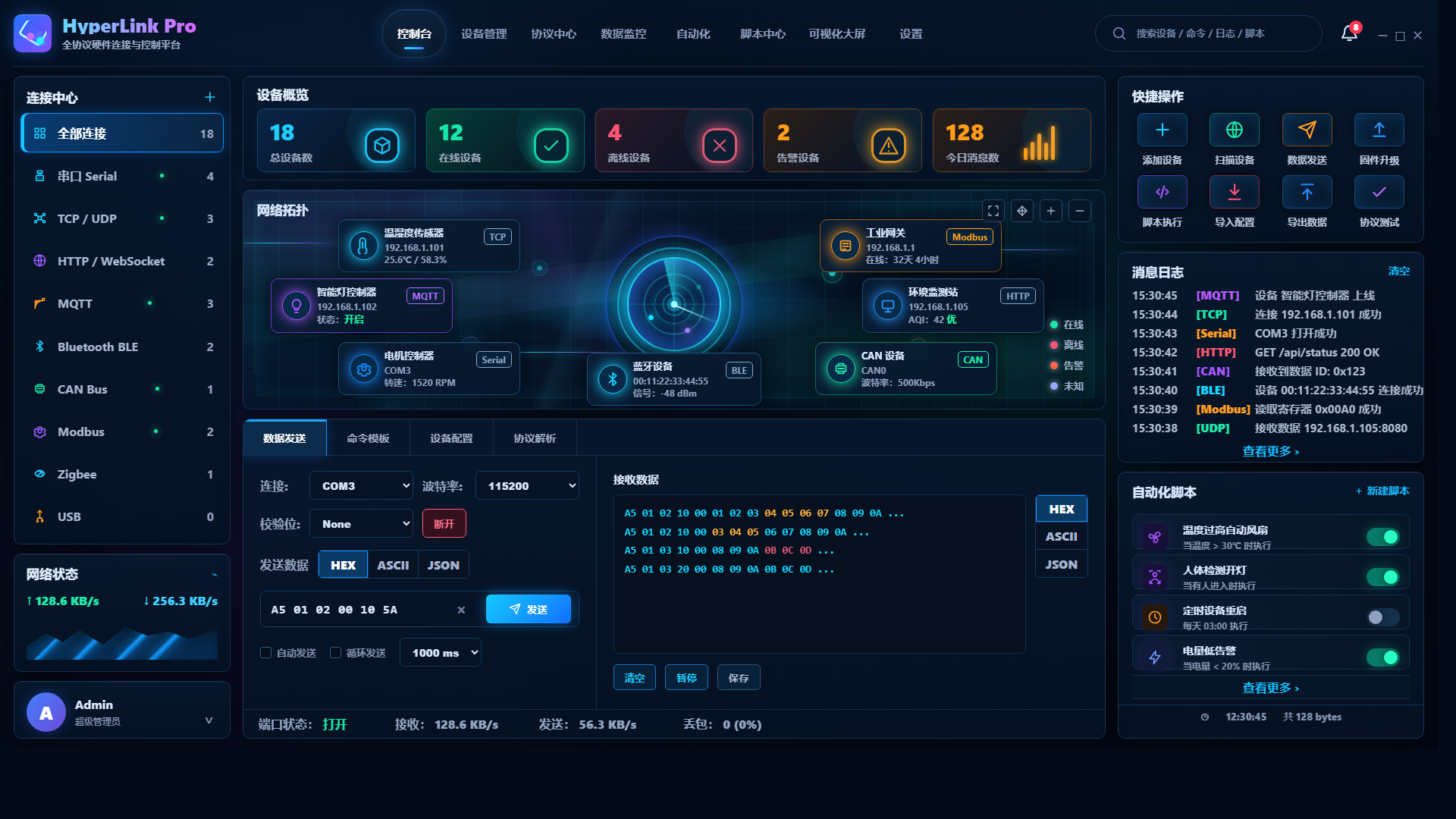The image size is (1456, 819).
Task: Toggle 电量低告警 script switch
Action: point(1382,657)
